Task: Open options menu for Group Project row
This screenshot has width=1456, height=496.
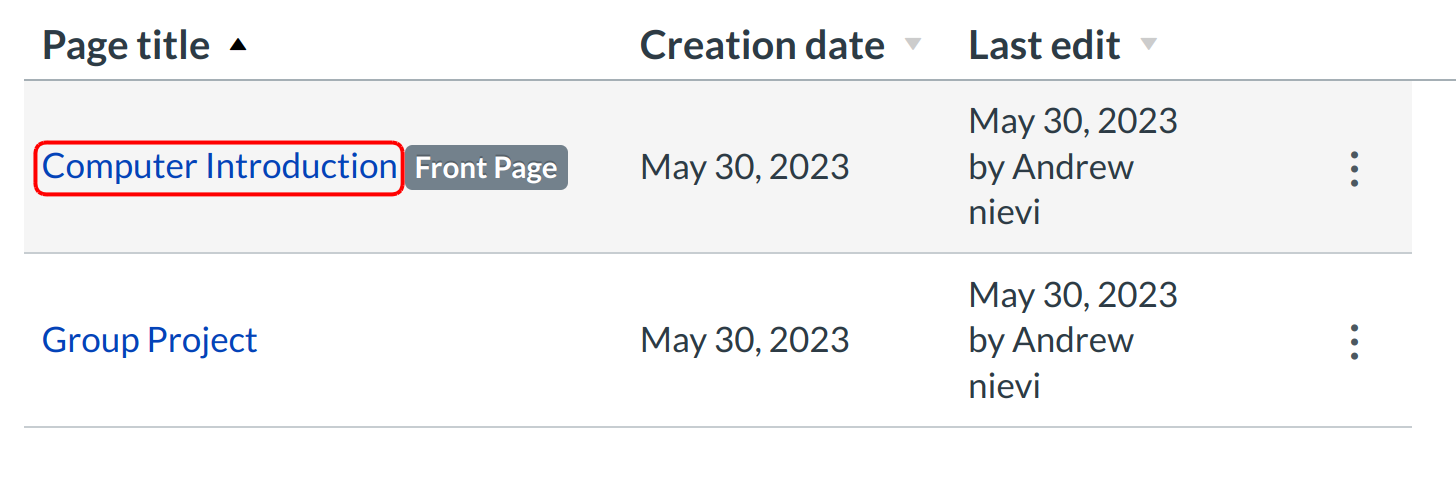Action: coord(1354,342)
